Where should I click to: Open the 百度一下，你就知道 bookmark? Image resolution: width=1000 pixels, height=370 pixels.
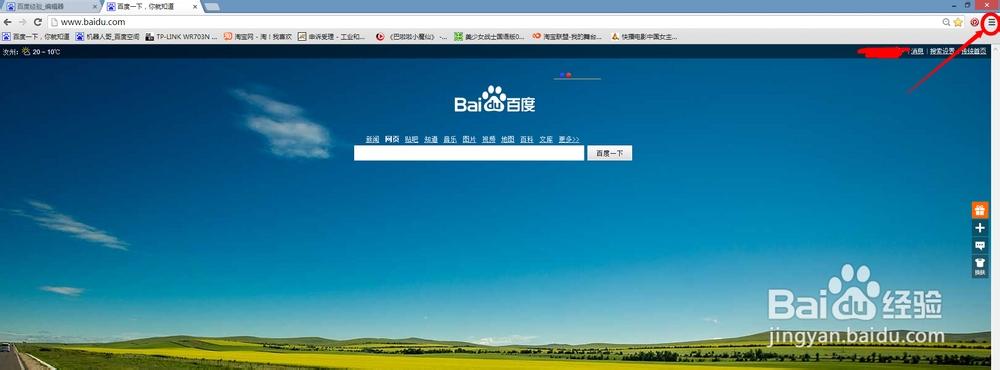point(36,37)
